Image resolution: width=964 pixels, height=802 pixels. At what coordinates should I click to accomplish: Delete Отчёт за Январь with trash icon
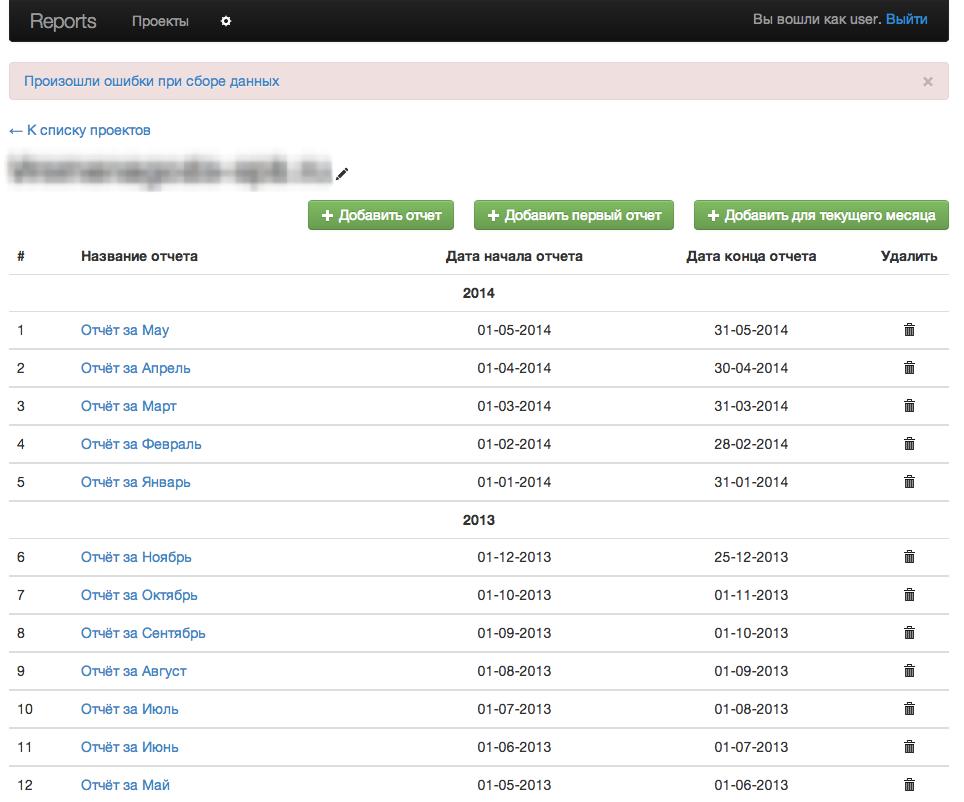pyautogui.click(x=909, y=482)
